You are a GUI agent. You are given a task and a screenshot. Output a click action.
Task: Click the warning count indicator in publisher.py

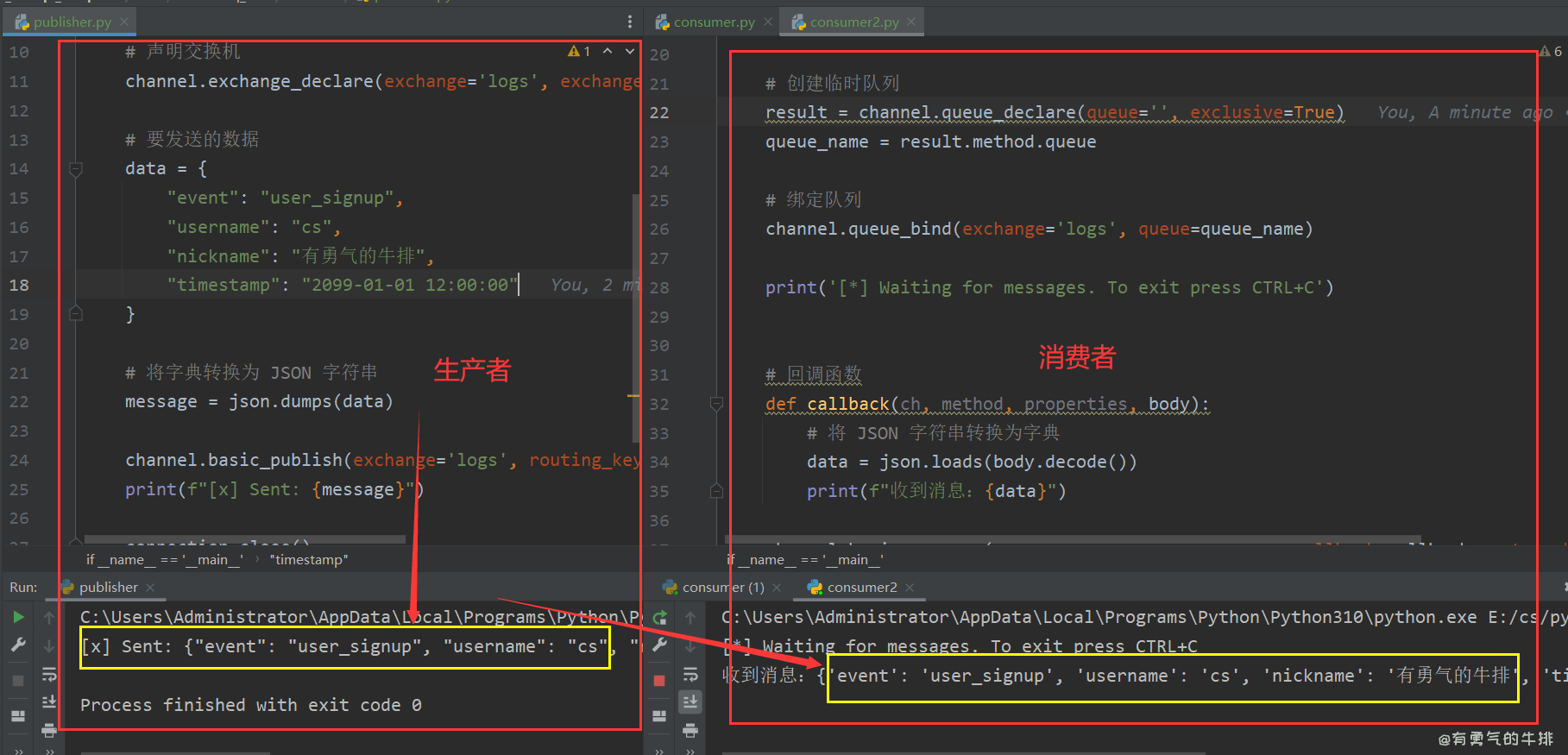[579, 52]
